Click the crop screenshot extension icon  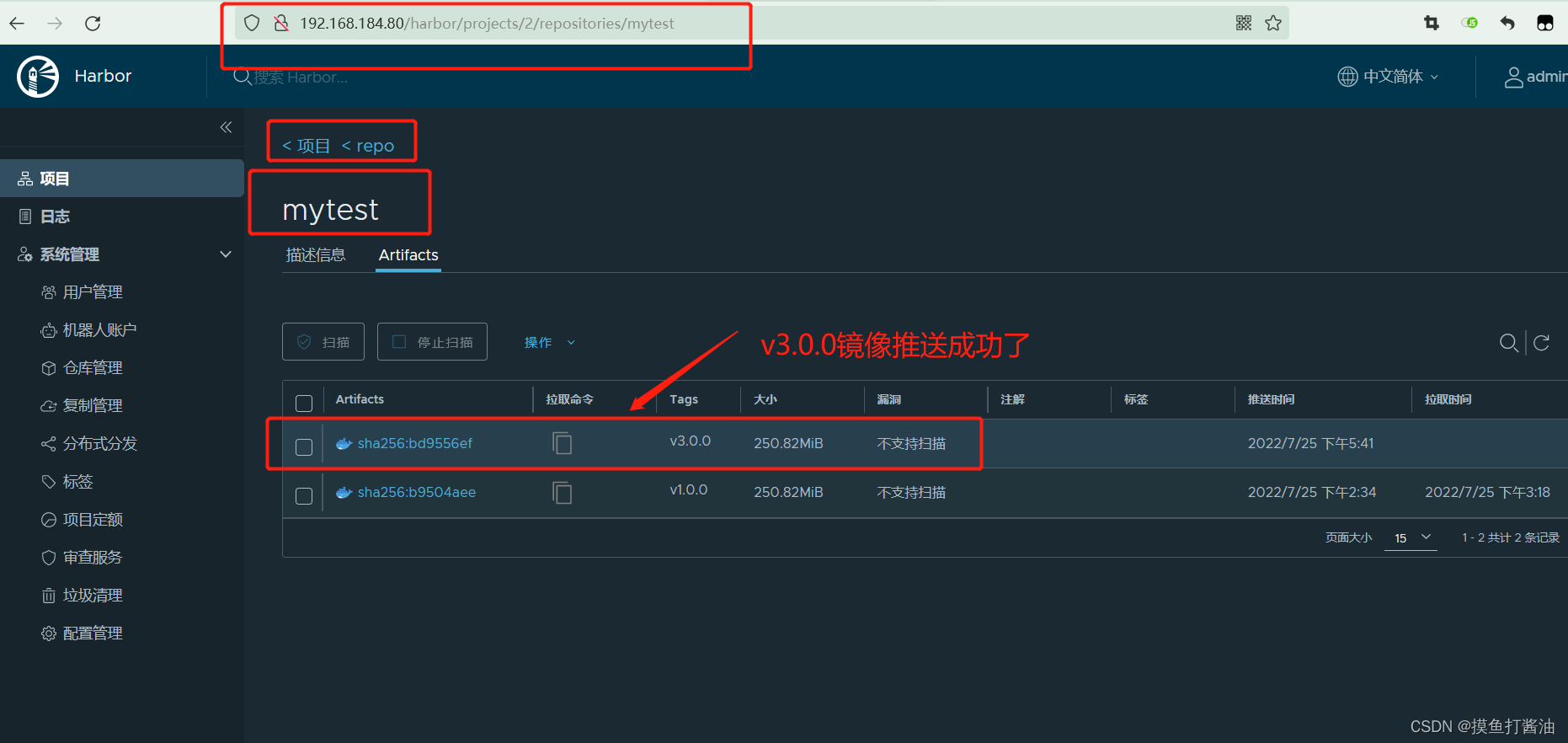(1432, 24)
